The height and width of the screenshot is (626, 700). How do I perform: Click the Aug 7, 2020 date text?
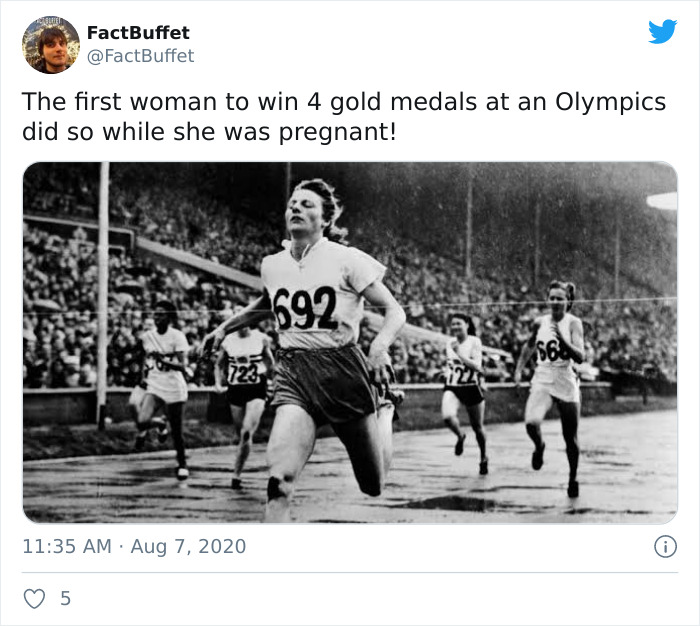click(x=188, y=547)
